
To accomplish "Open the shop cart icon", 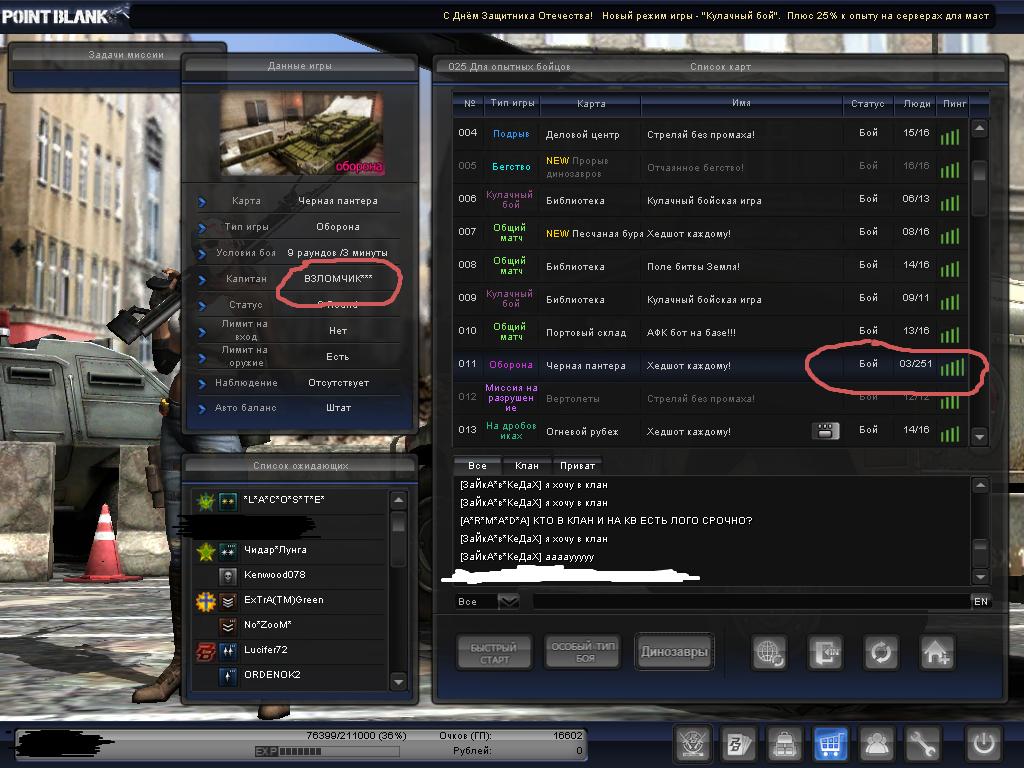I will [x=830, y=743].
